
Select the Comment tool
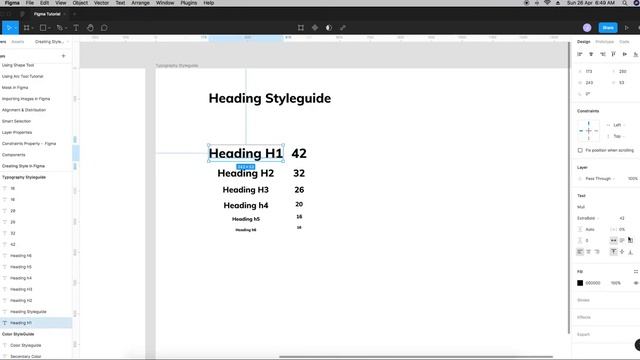click(x=104, y=28)
